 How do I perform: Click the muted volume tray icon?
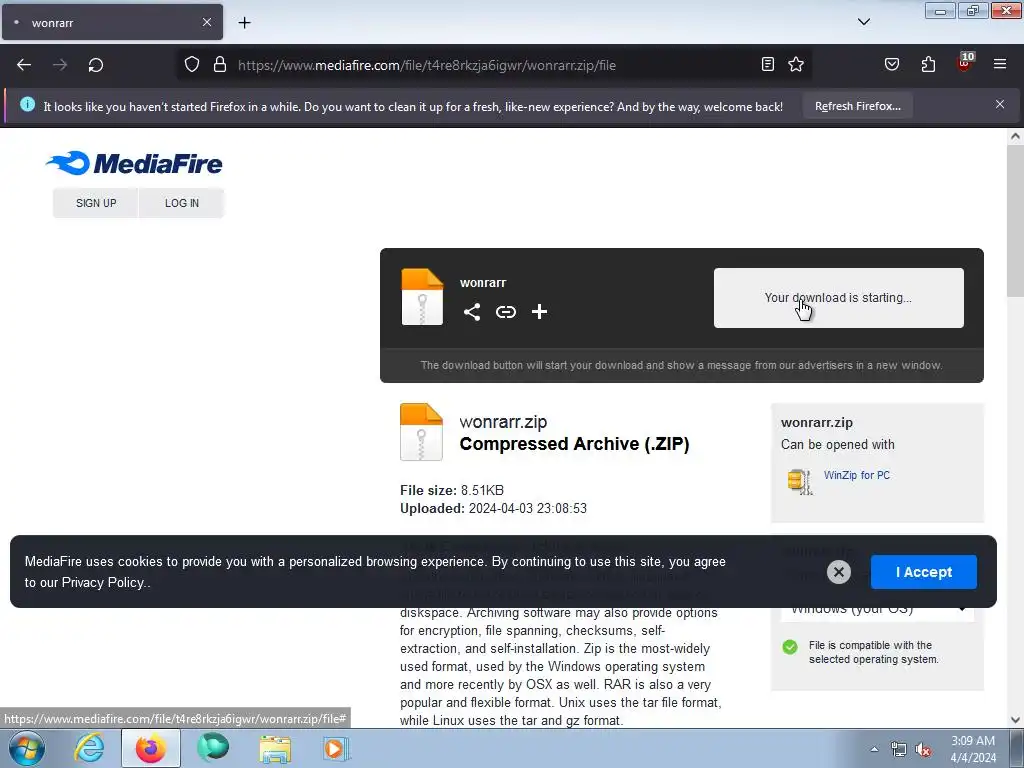point(923,750)
